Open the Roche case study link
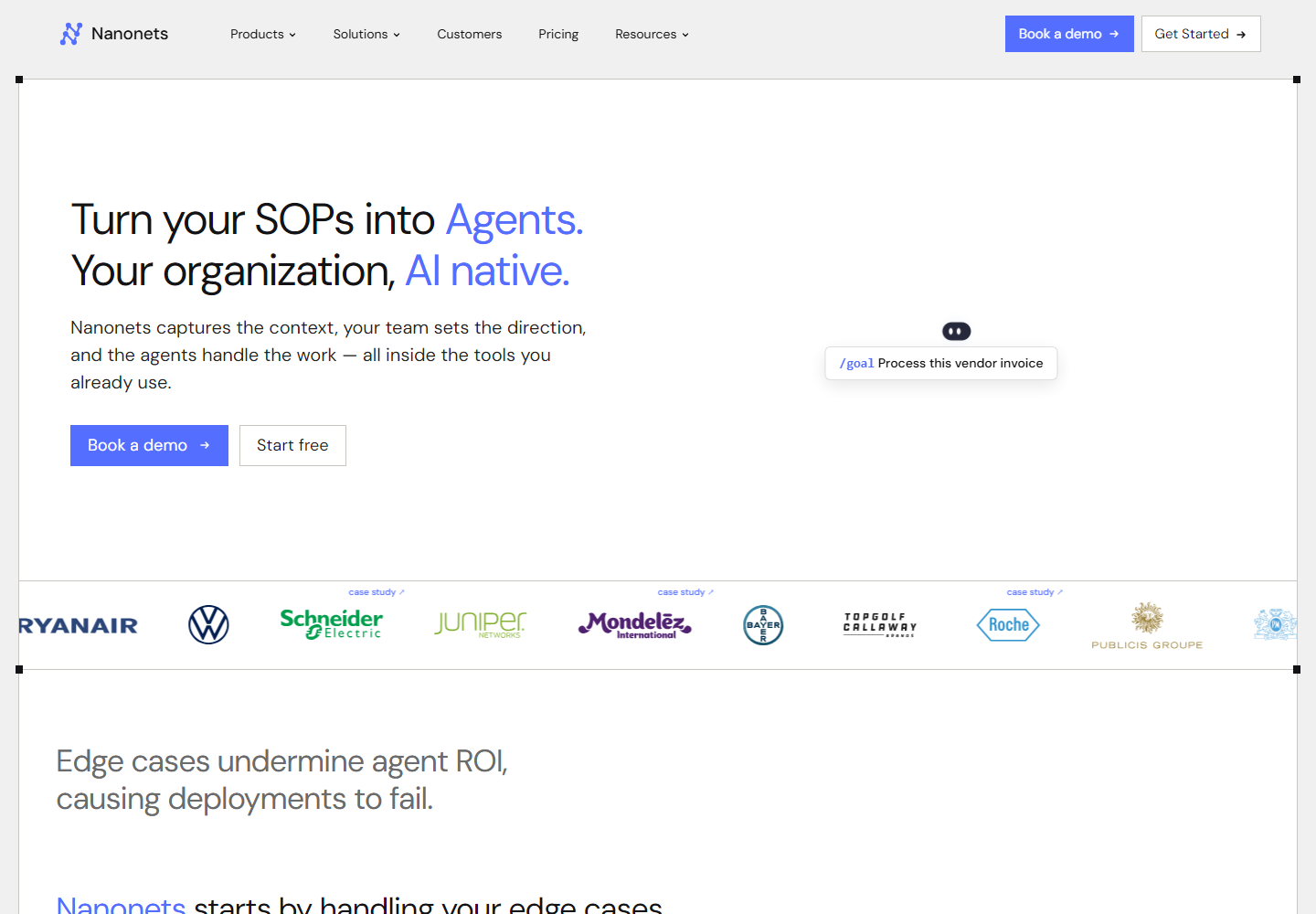This screenshot has height=914, width=1316. coord(1035,592)
